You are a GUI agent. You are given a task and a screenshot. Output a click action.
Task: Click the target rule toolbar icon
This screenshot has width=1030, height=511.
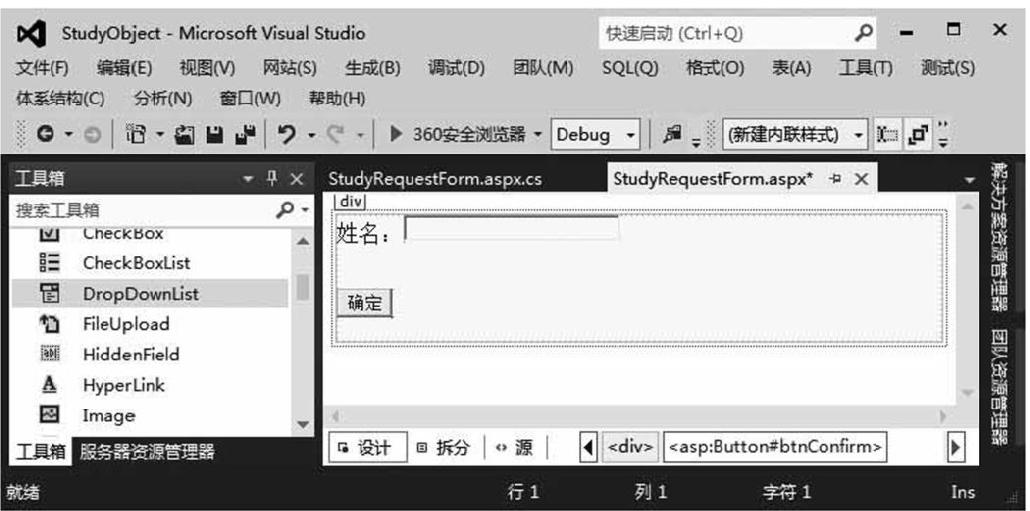tap(917, 135)
